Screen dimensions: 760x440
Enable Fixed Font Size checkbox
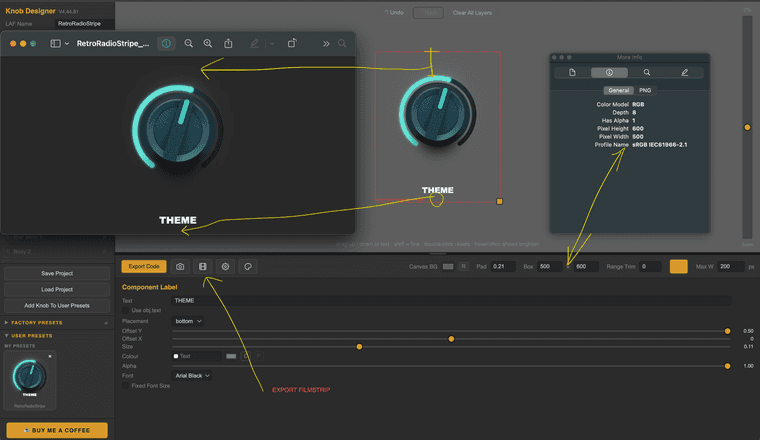tap(126, 386)
